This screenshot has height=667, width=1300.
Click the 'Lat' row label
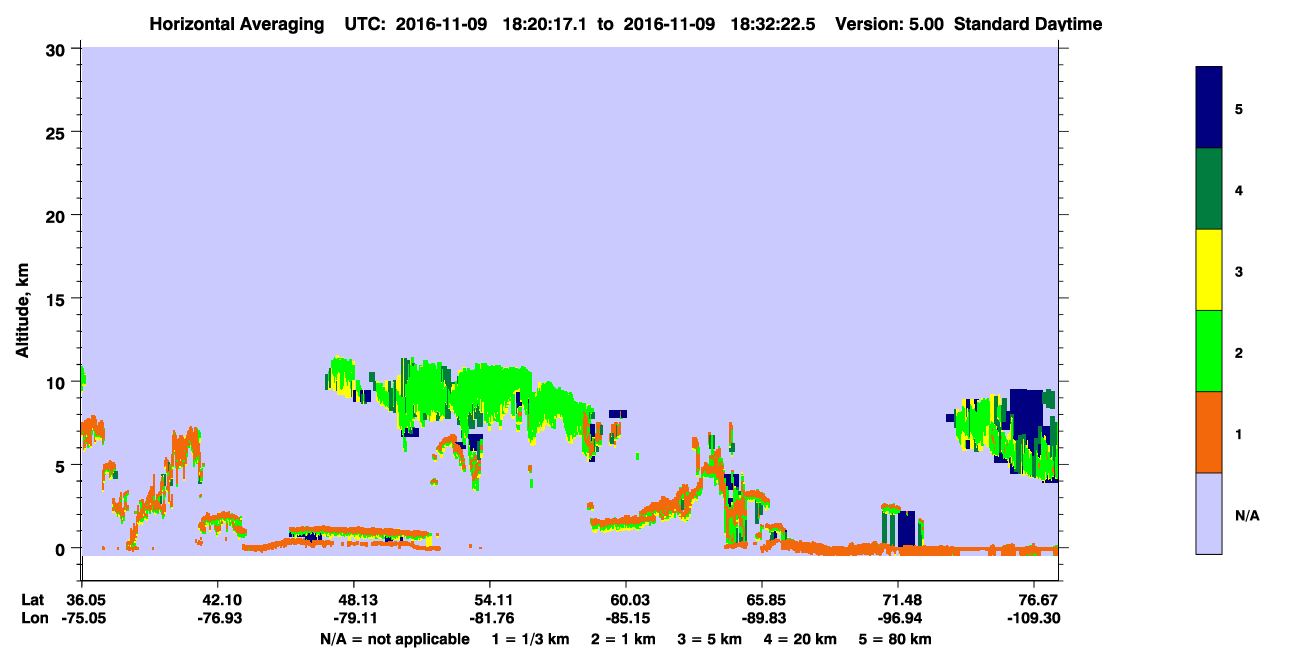(x=33, y=599)
